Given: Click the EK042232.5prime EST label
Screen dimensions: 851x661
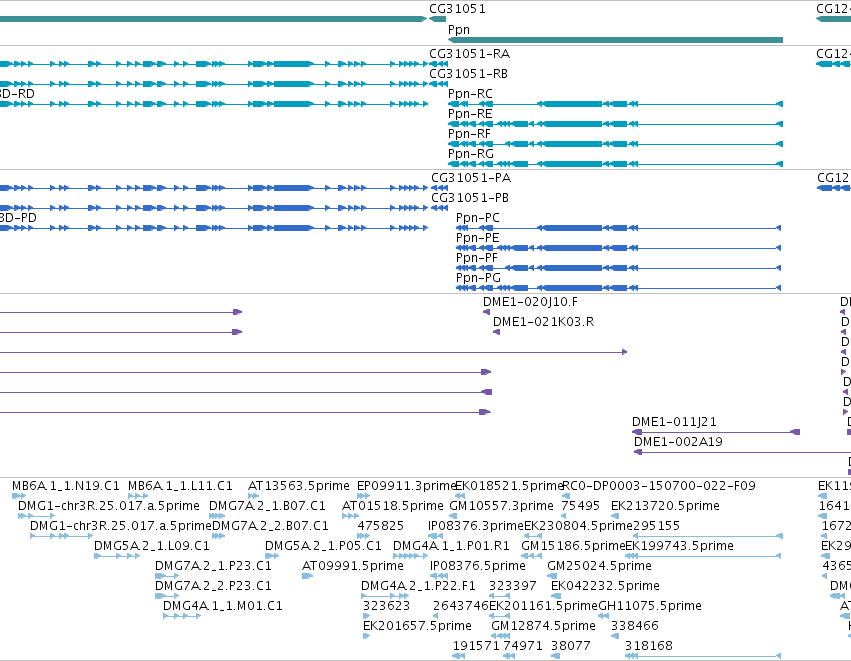Looking at the screenshot, I should point(605,586).
